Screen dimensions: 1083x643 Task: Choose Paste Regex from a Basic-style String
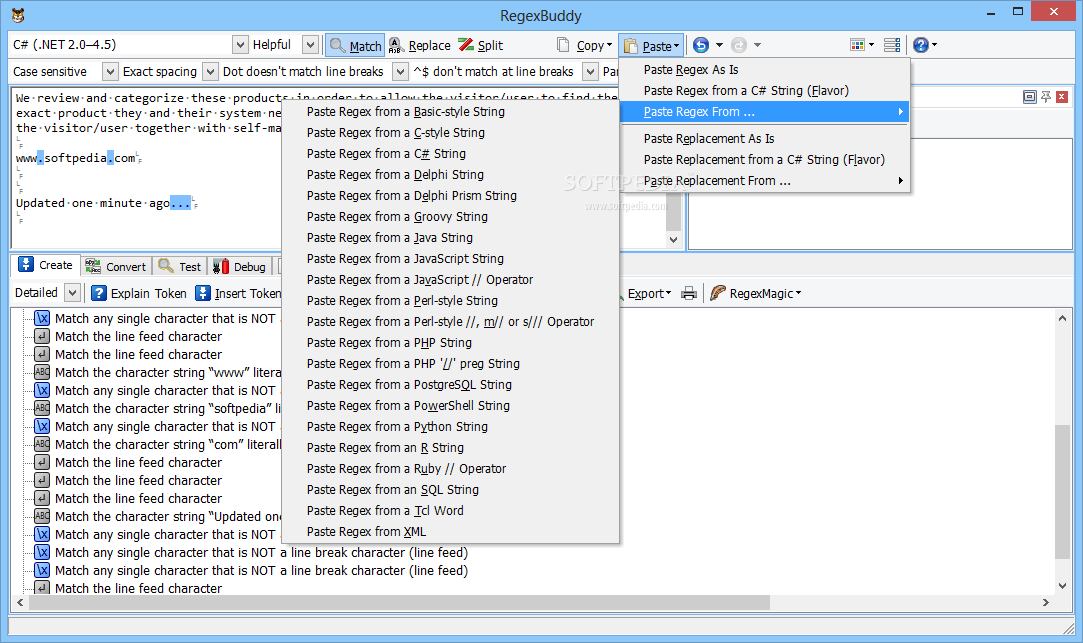[450, 112]
